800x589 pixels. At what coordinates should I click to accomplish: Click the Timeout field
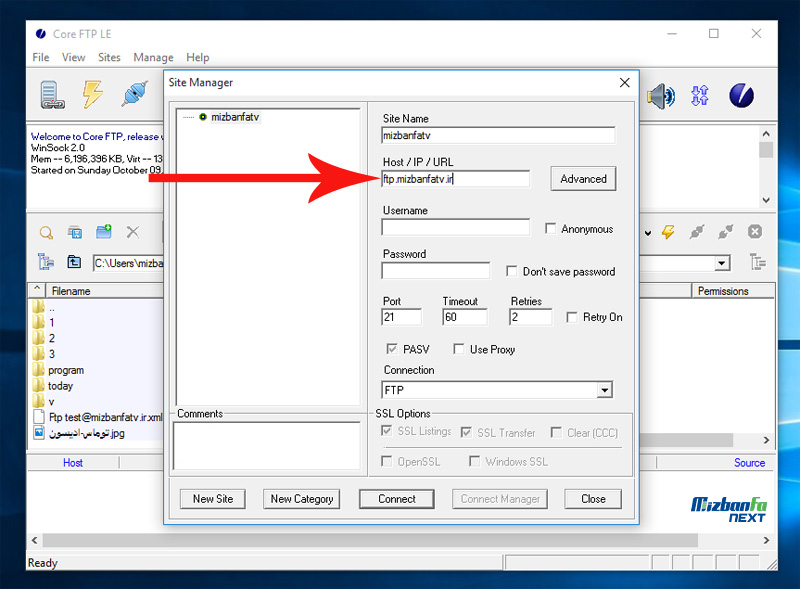(465, 317)
